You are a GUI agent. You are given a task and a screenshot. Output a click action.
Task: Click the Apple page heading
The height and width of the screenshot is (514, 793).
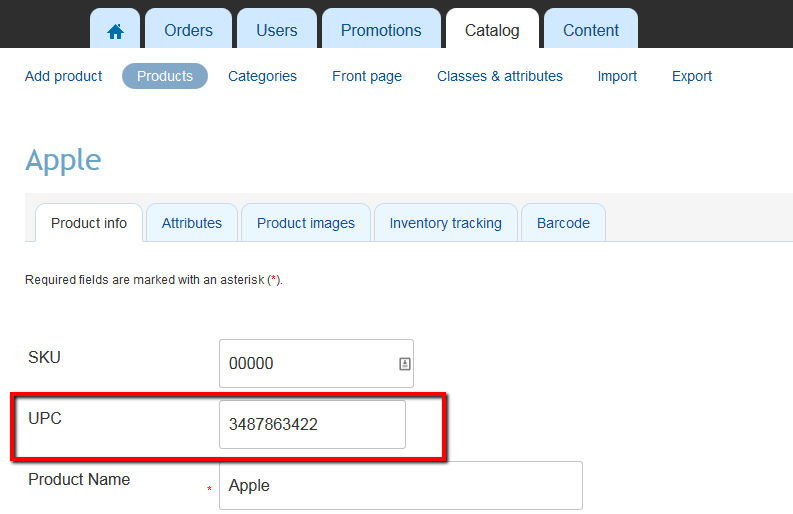63,161
